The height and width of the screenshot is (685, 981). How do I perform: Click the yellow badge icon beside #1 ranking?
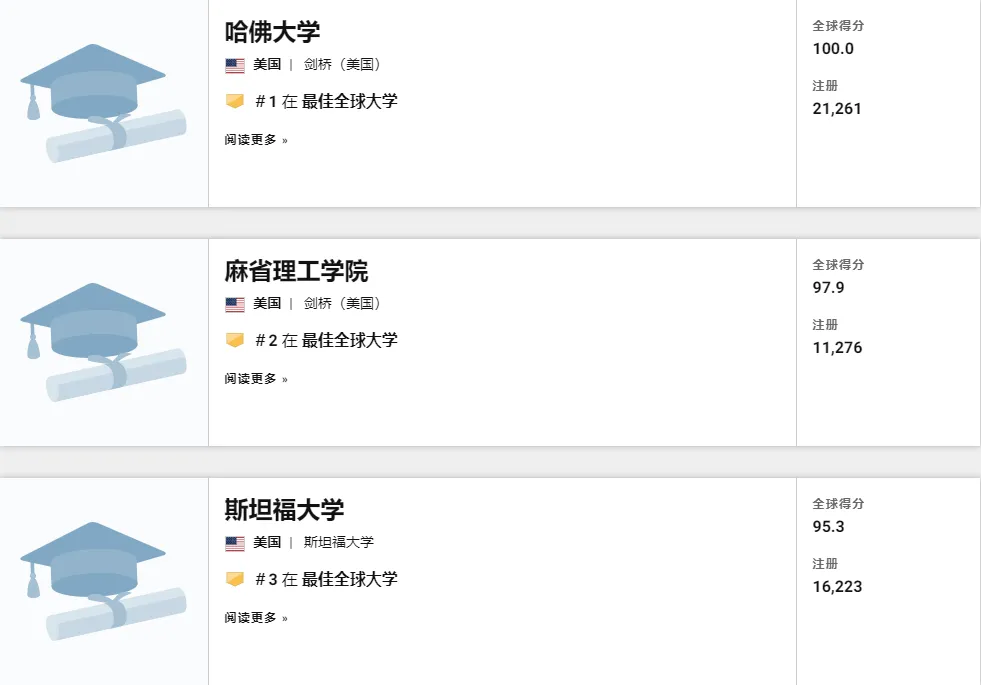tap(235, 101)
